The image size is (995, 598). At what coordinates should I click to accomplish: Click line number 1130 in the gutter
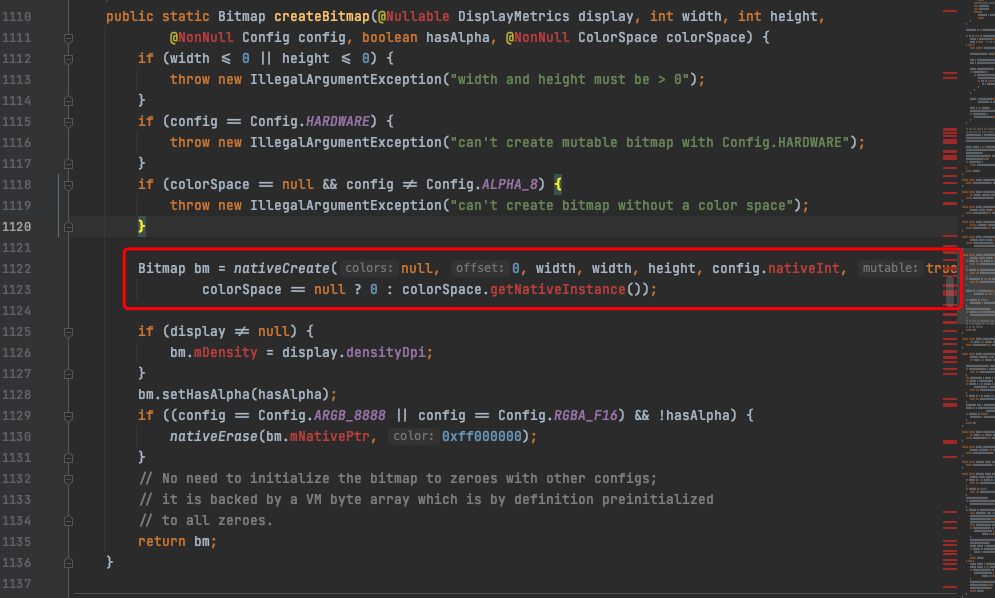[x=16, y=437]
